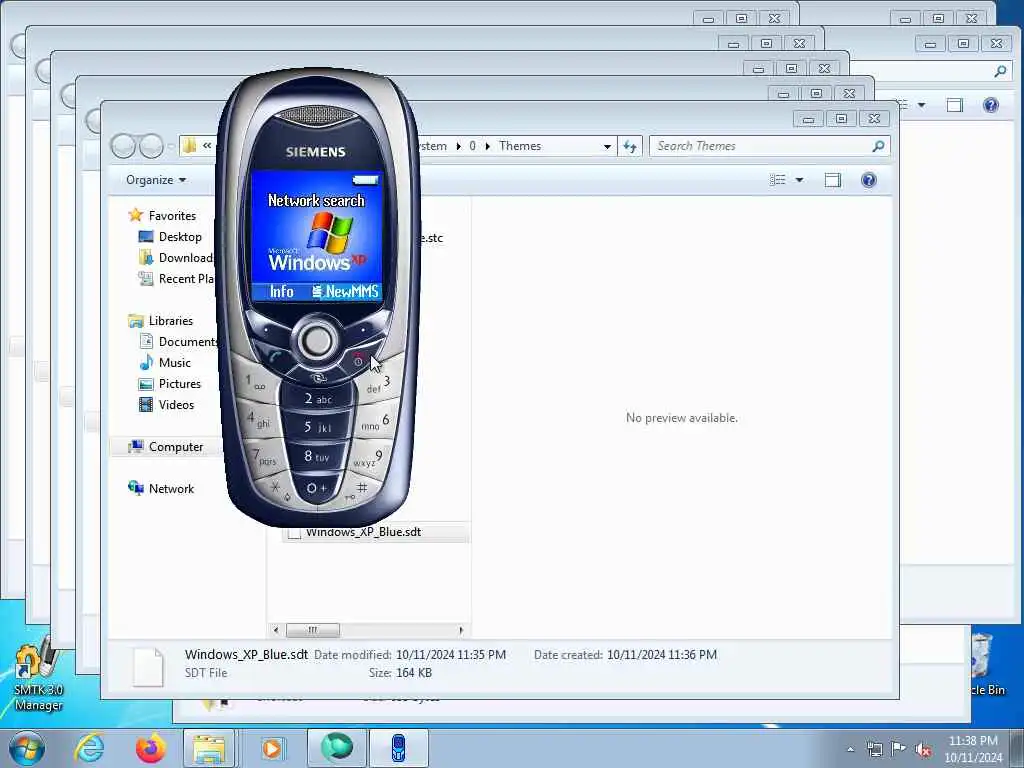1024x768 pixels.
Task: Click search magnifier in the background Explorer window
Action: pyautogui.click(x=1000, y=71)
